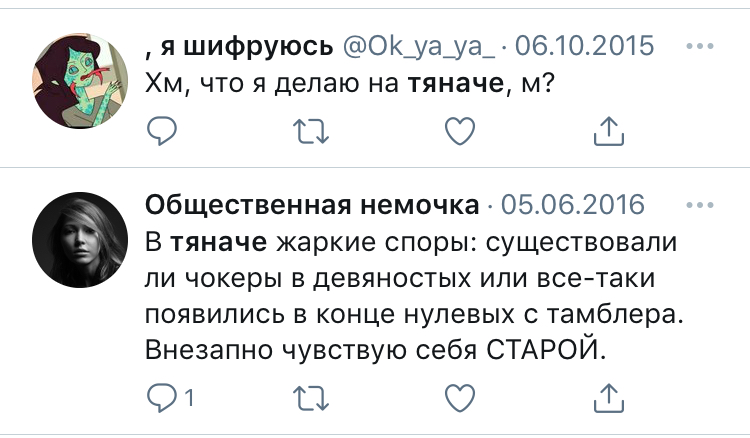Reply to the Ok_ya_ya_ tweet
Screen dimensions: 750x438
point(162,129)
